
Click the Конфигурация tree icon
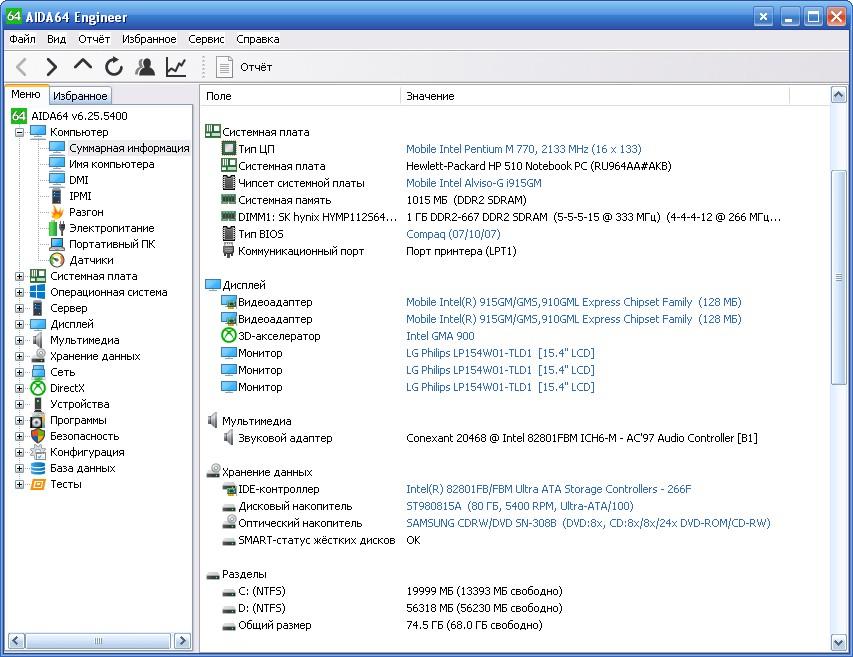coord(38,452)
